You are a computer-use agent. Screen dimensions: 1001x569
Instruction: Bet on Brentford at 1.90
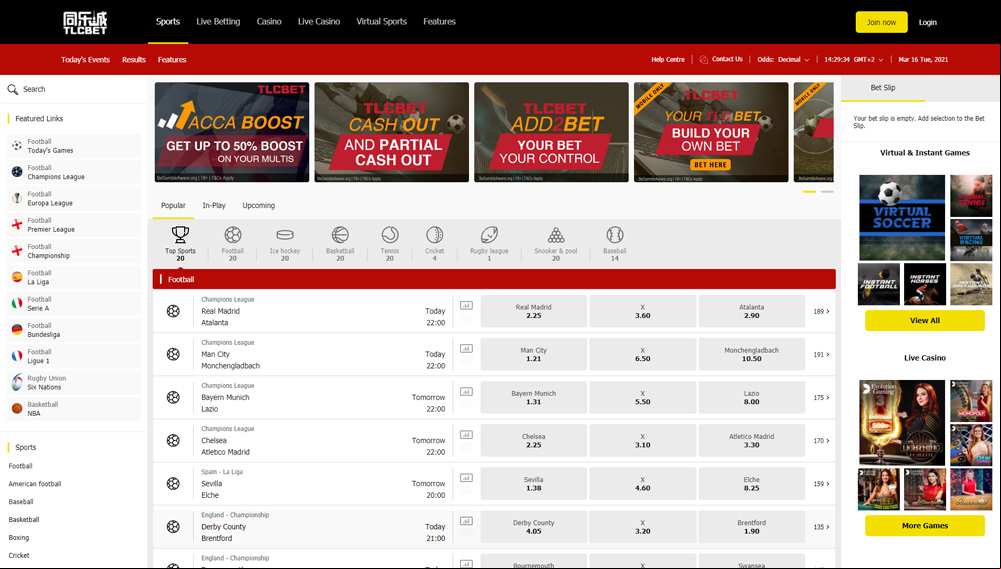coord(751,527)
